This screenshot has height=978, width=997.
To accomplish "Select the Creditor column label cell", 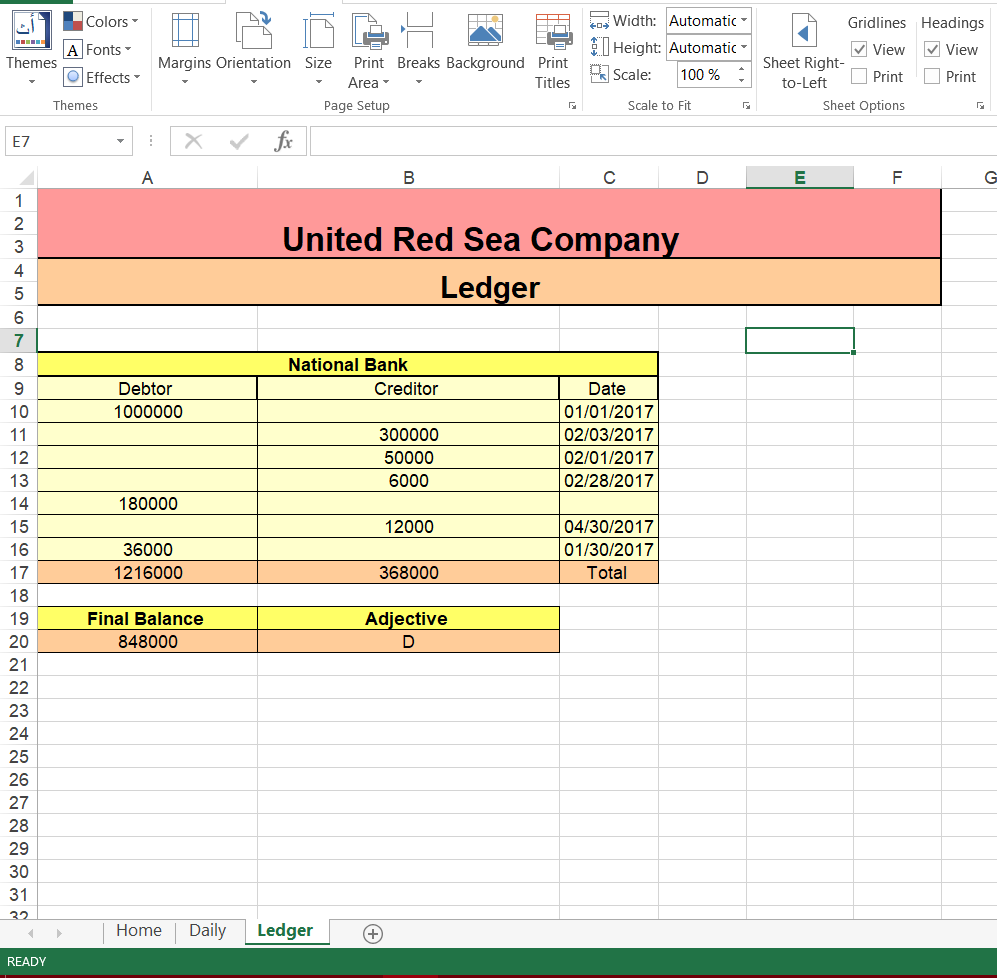I will click(x=408, y=388).
